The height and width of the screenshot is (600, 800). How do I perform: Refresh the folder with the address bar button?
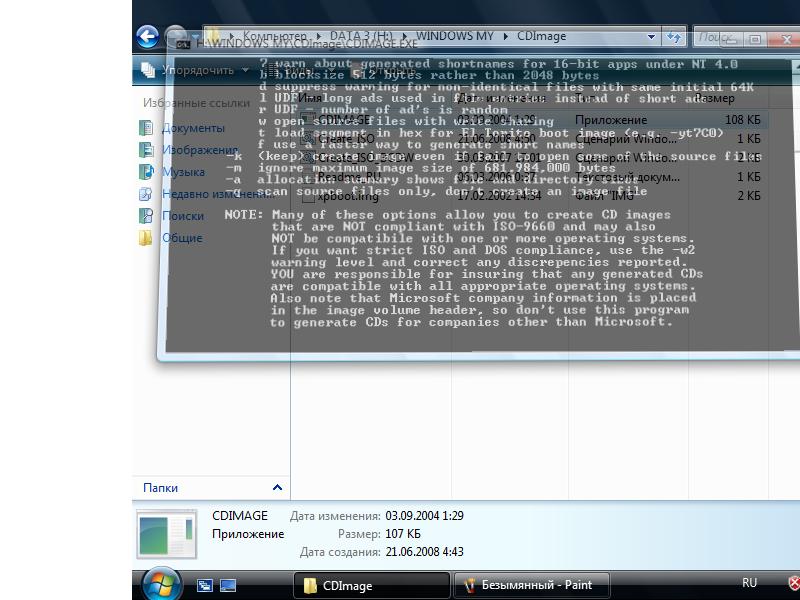tap(674, 37)
